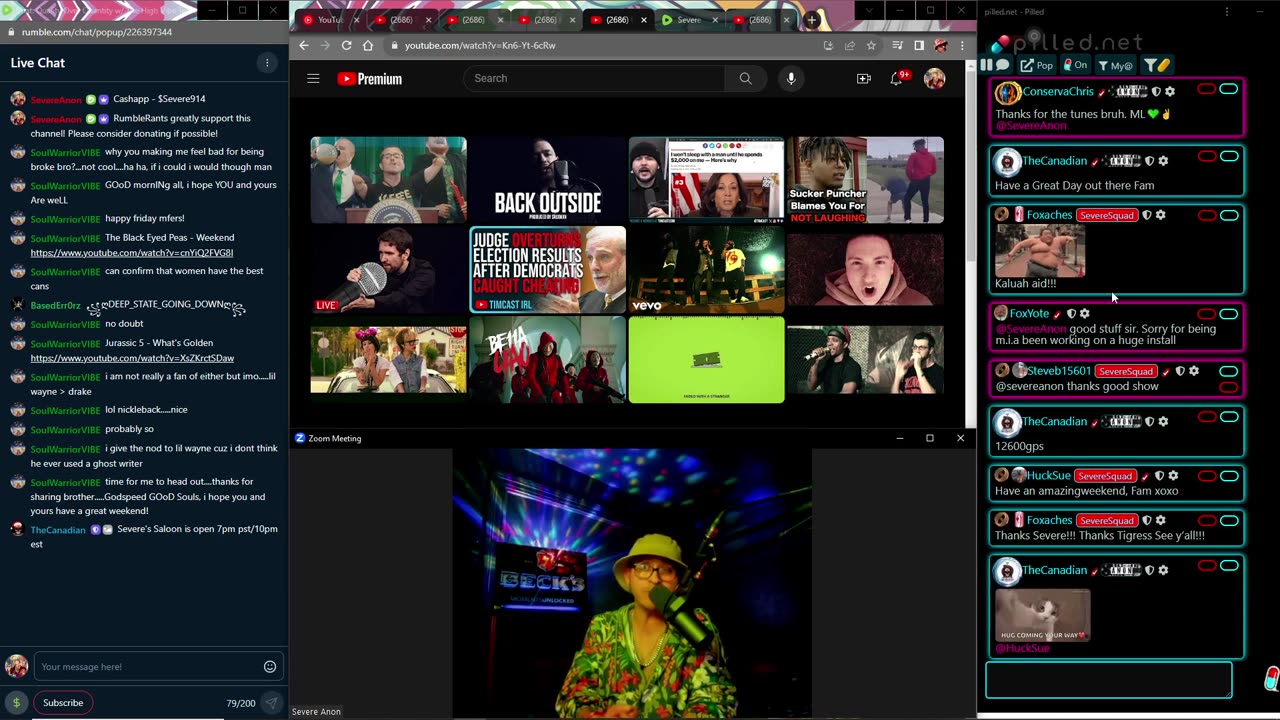Click the Foxaches username above 'Kaluah aid!!!'

coord(1049,215)
